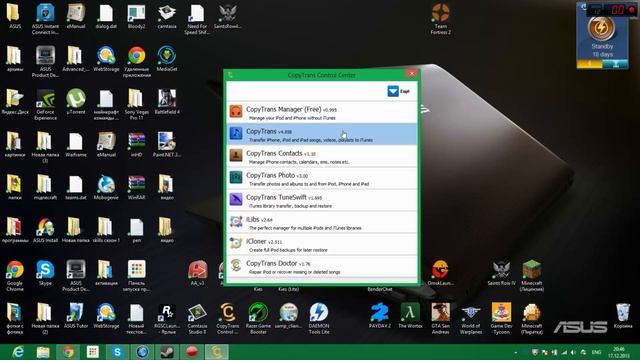This screenshot has height=360, width=640.
Task: Select the Skype desktop shortcut
Action: point(45,273)
